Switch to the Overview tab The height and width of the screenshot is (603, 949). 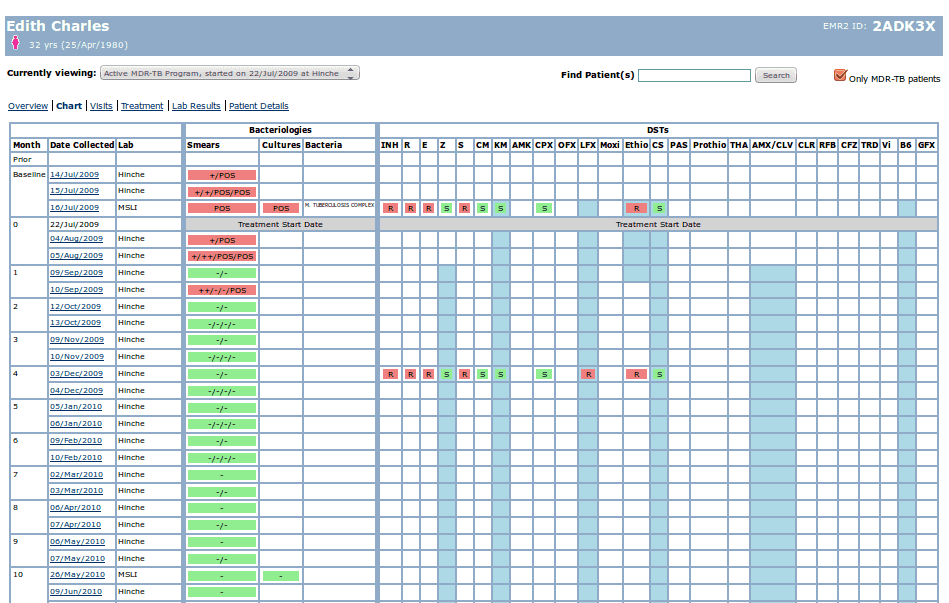coord(28,106)
